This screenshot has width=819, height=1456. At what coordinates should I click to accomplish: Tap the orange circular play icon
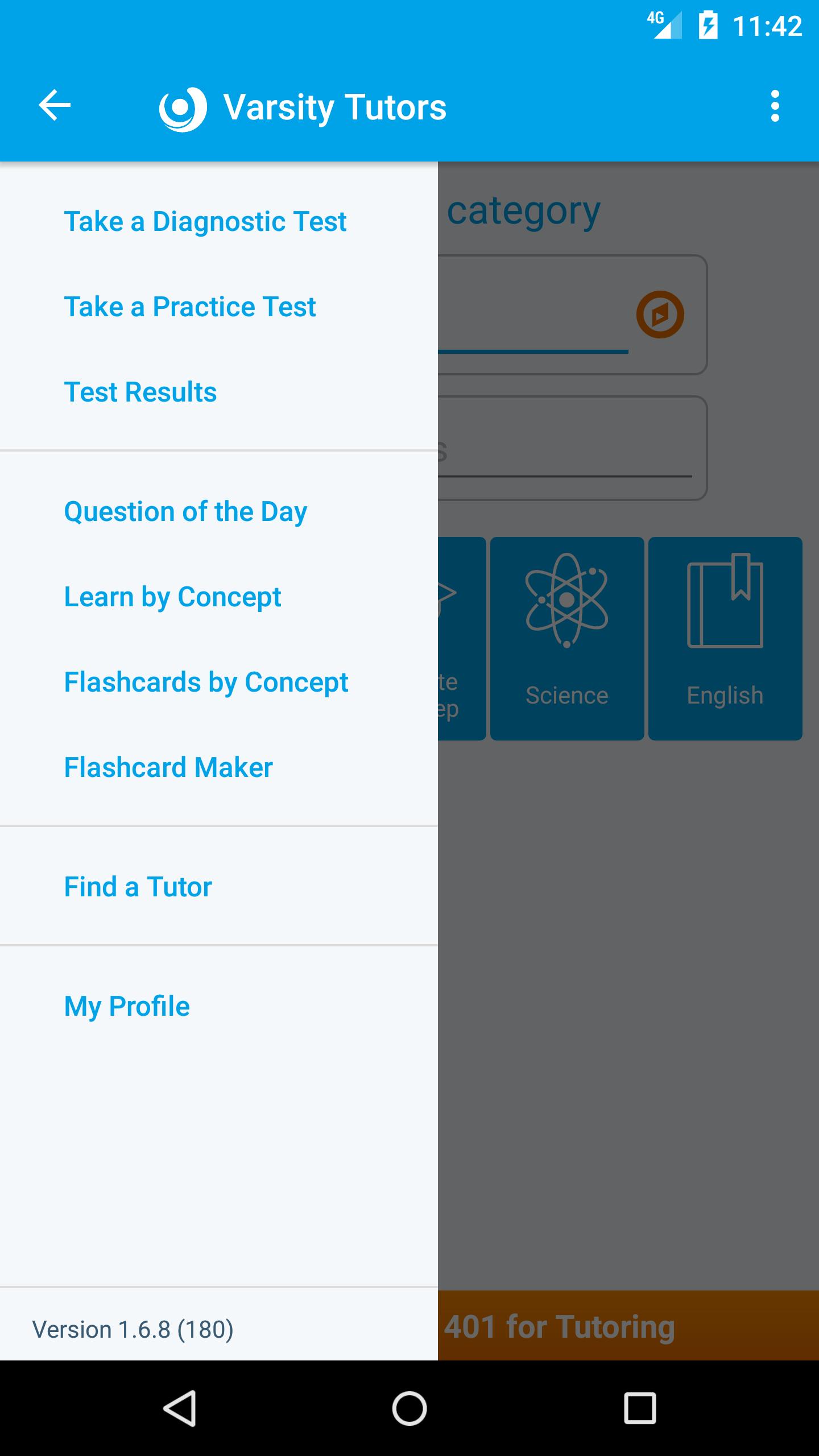click(660, 315)
